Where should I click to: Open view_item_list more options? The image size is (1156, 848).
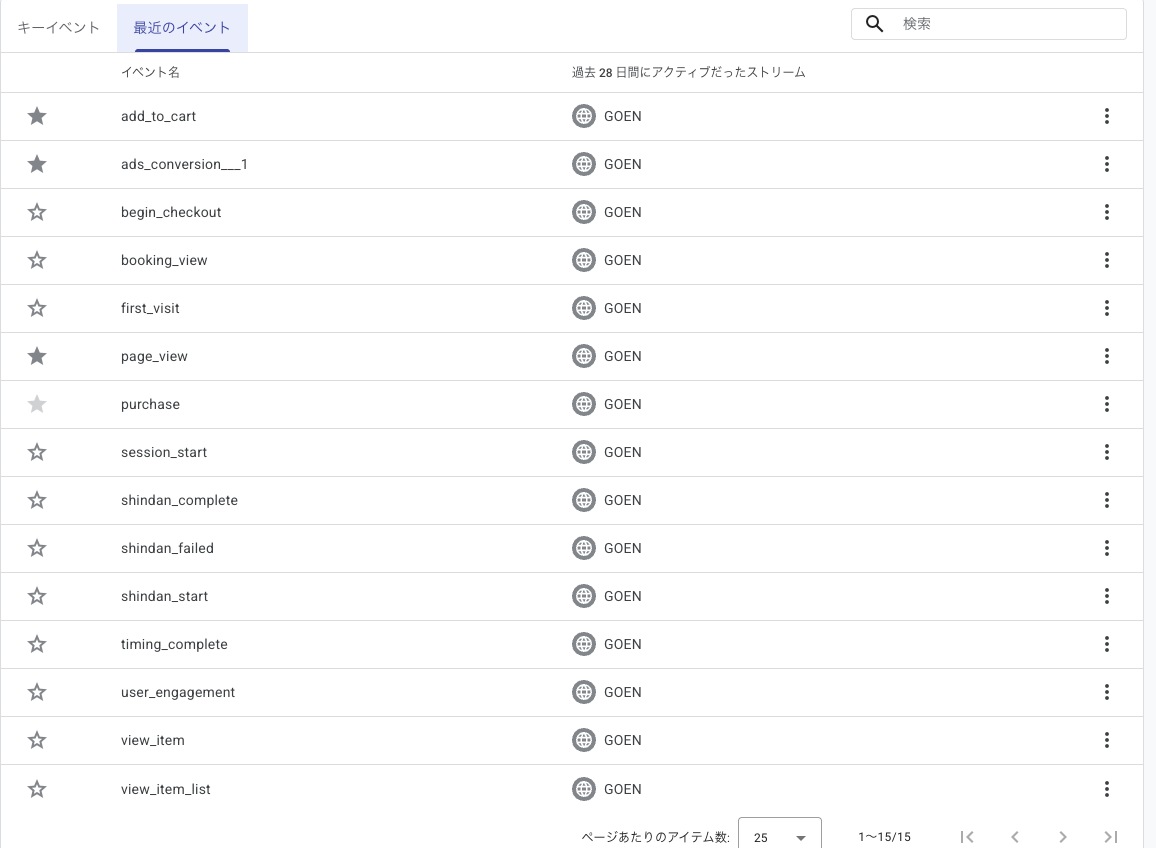tap(1107, 789)
